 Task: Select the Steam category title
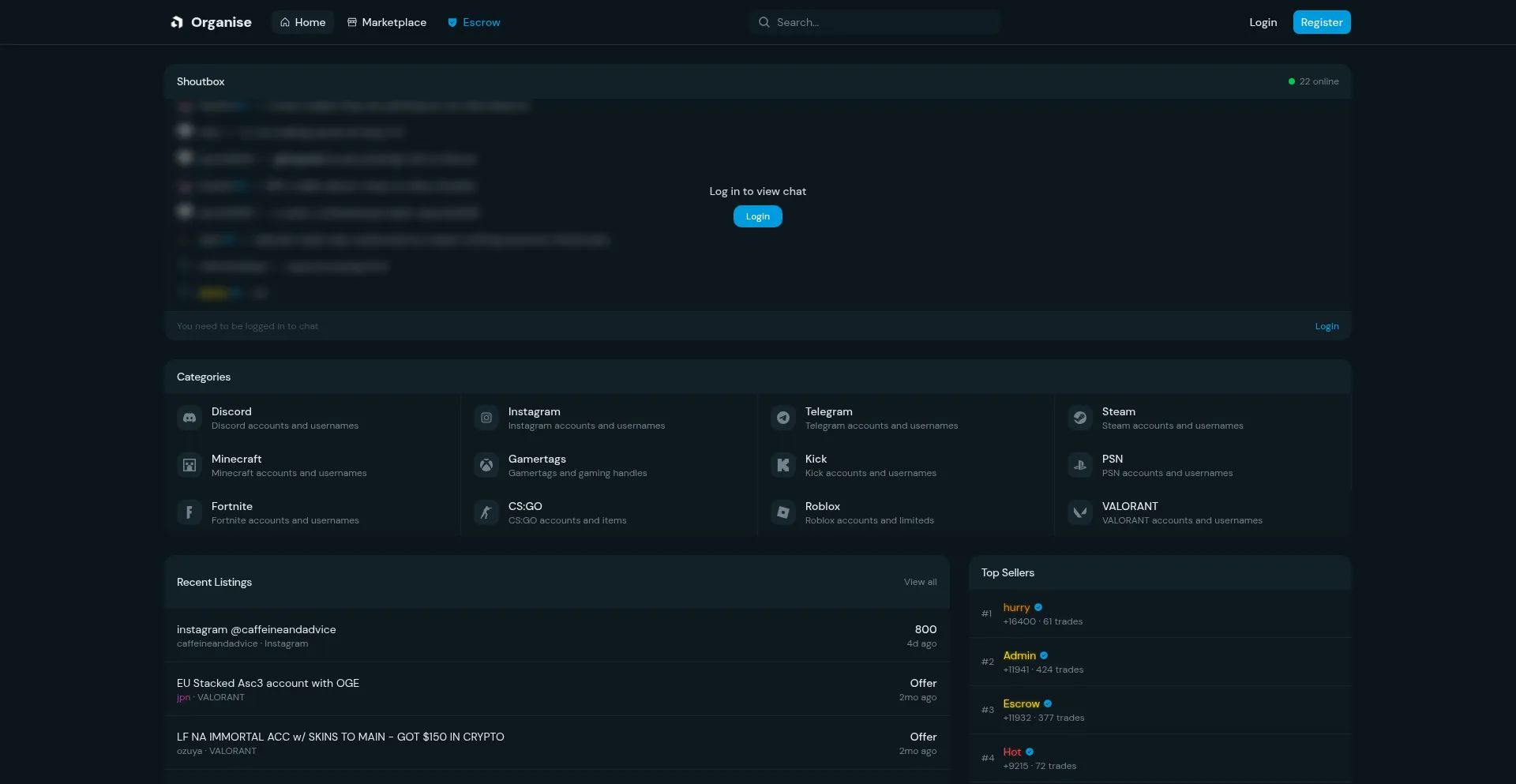point(1119,411)
